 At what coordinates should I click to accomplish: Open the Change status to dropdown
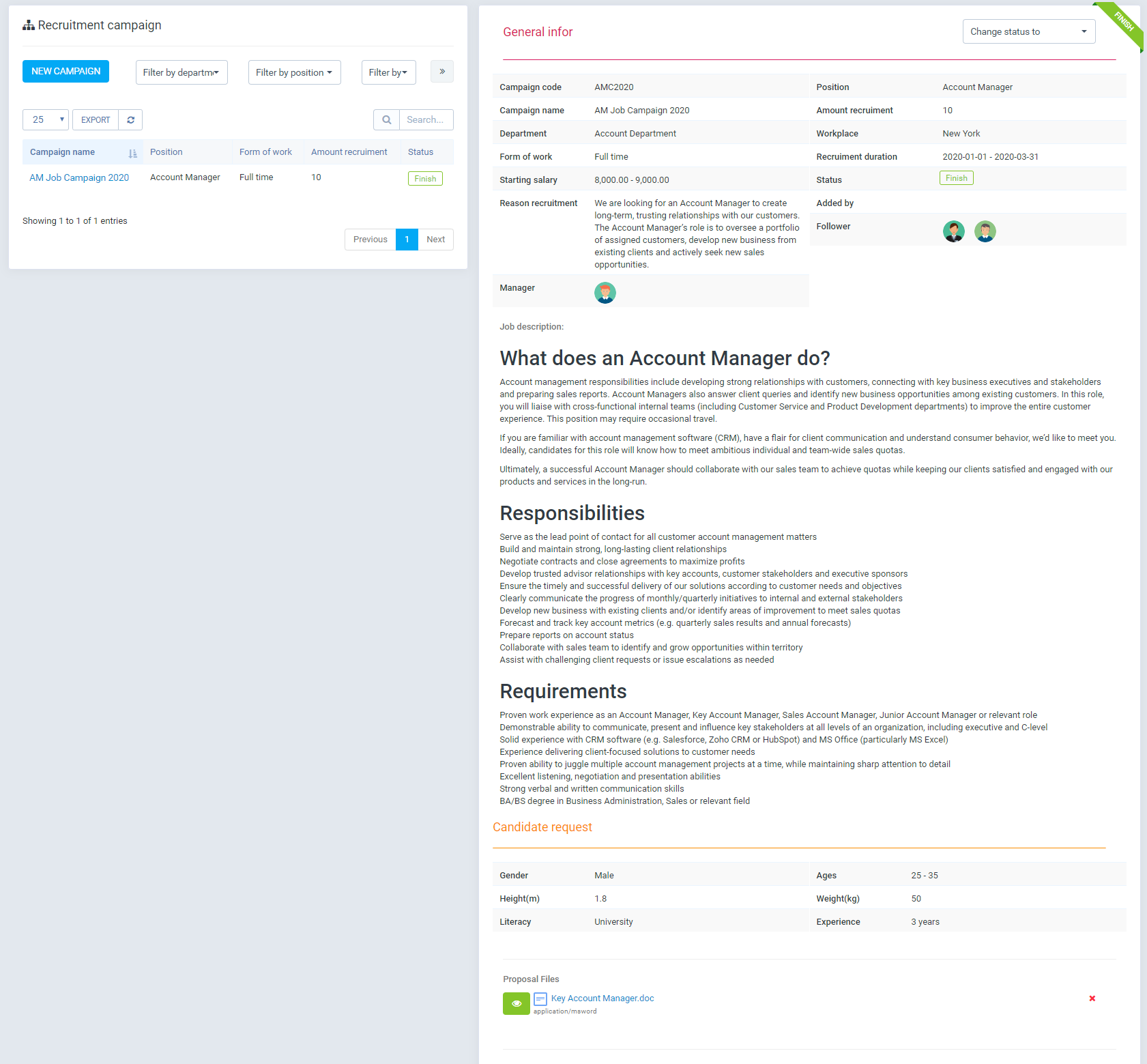tap(1028, 31)
